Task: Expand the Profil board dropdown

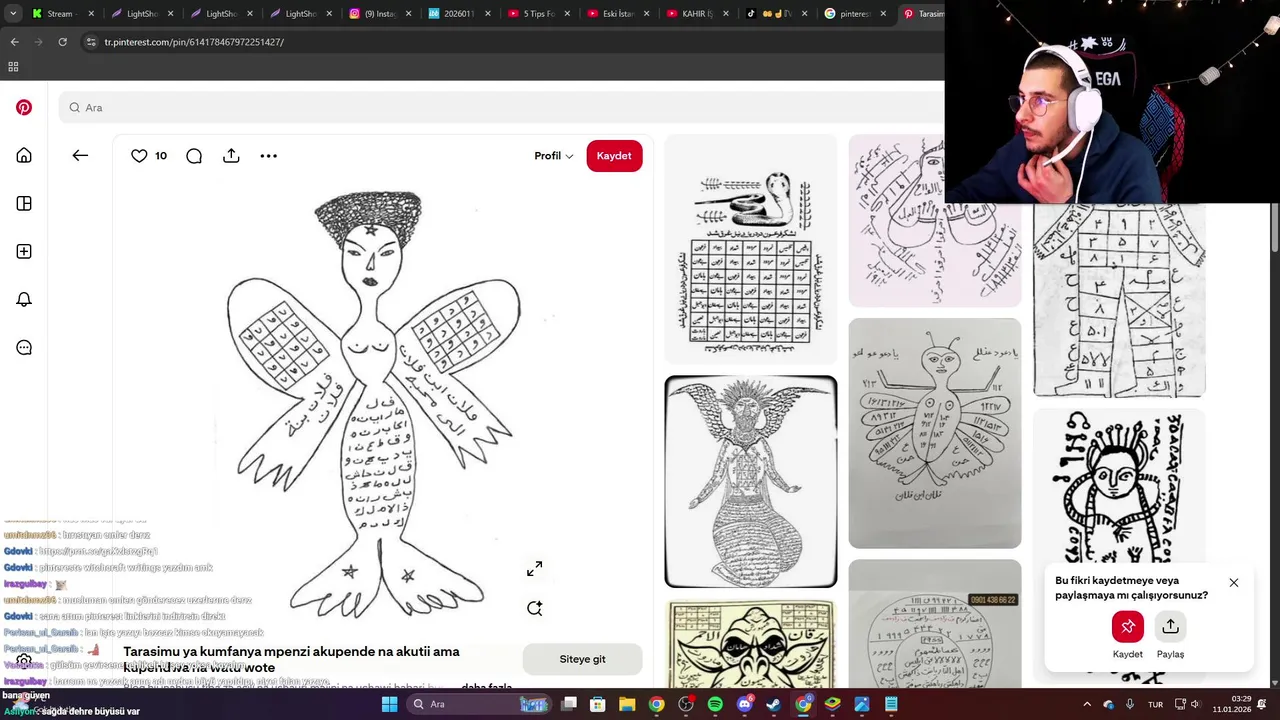Action: [553, 156]
